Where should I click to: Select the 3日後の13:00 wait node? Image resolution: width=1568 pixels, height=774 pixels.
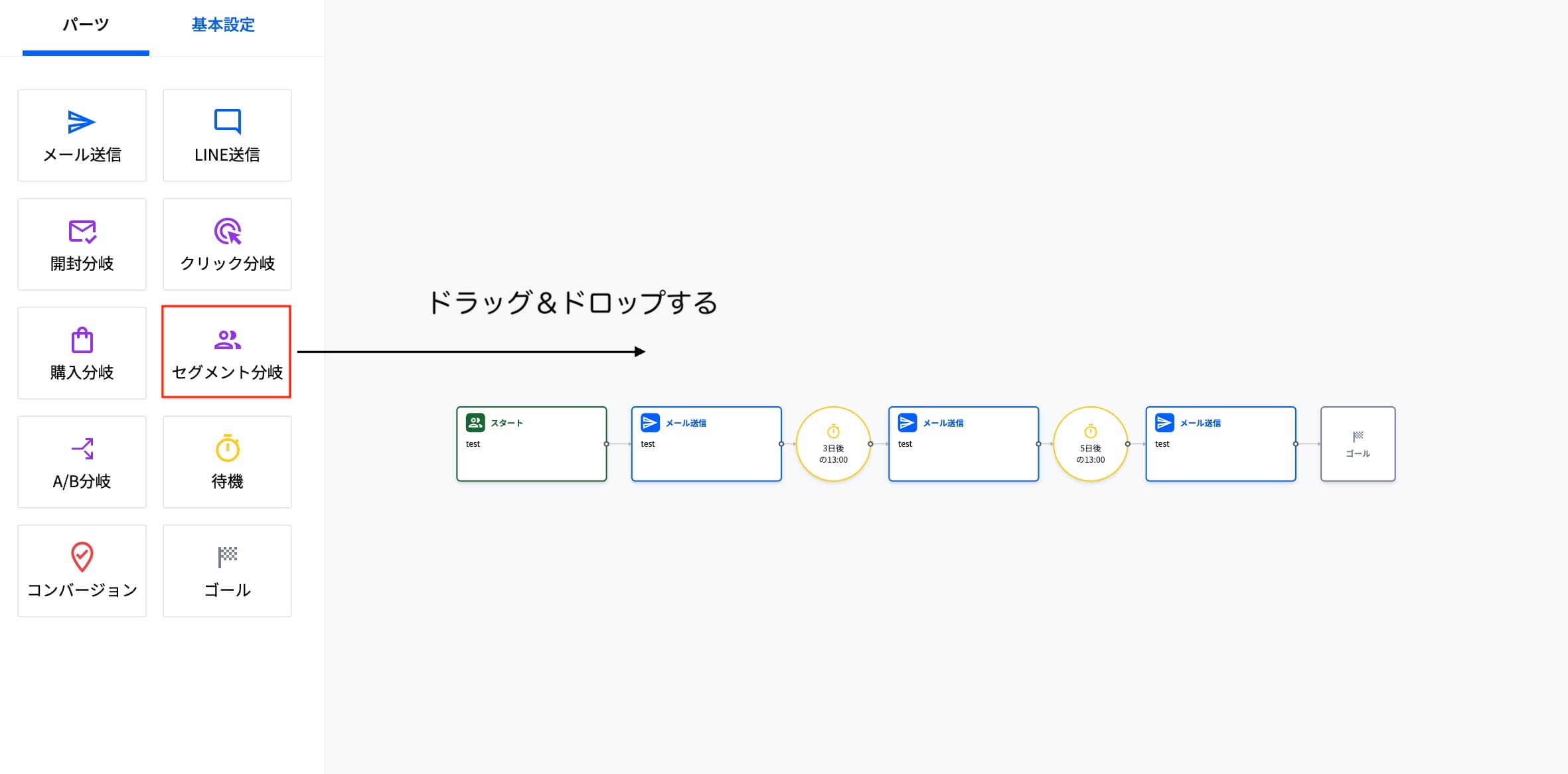pos(833,444)
